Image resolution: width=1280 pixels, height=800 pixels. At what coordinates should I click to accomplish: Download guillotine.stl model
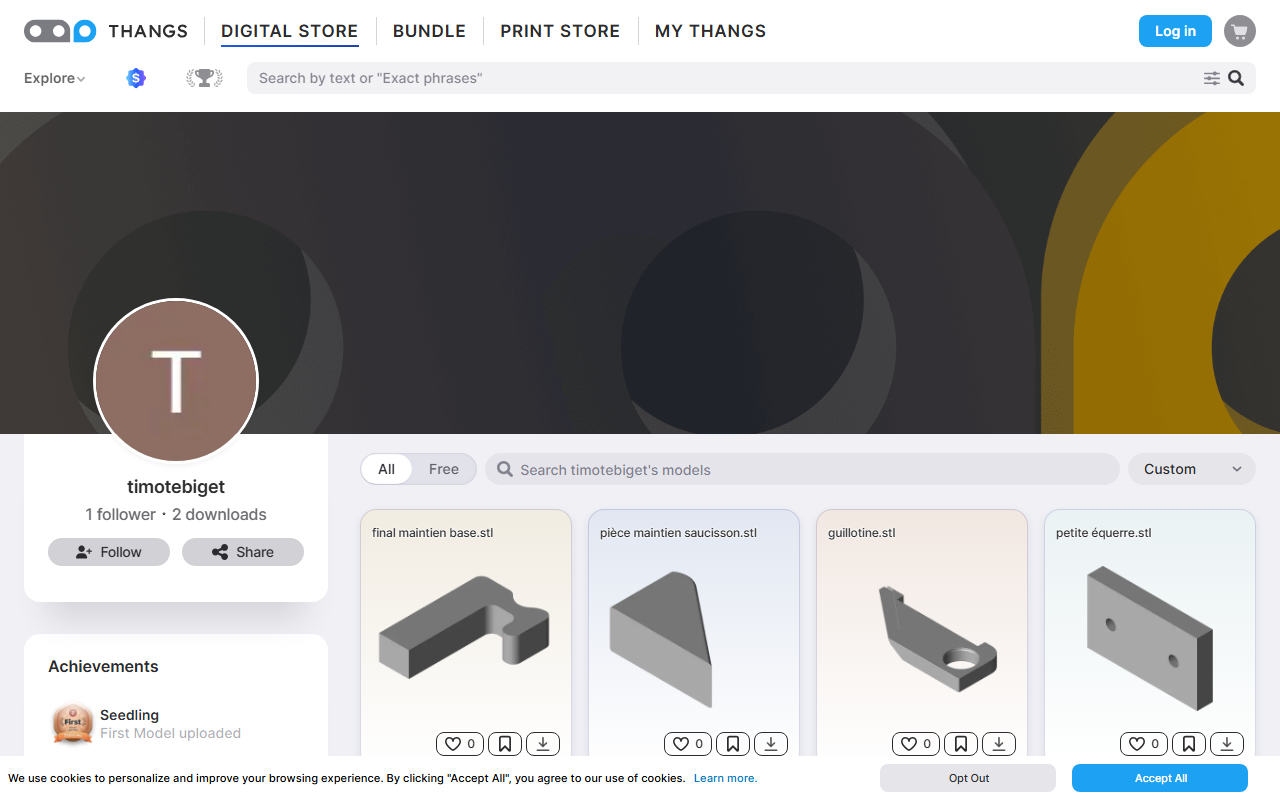[999, 744]
